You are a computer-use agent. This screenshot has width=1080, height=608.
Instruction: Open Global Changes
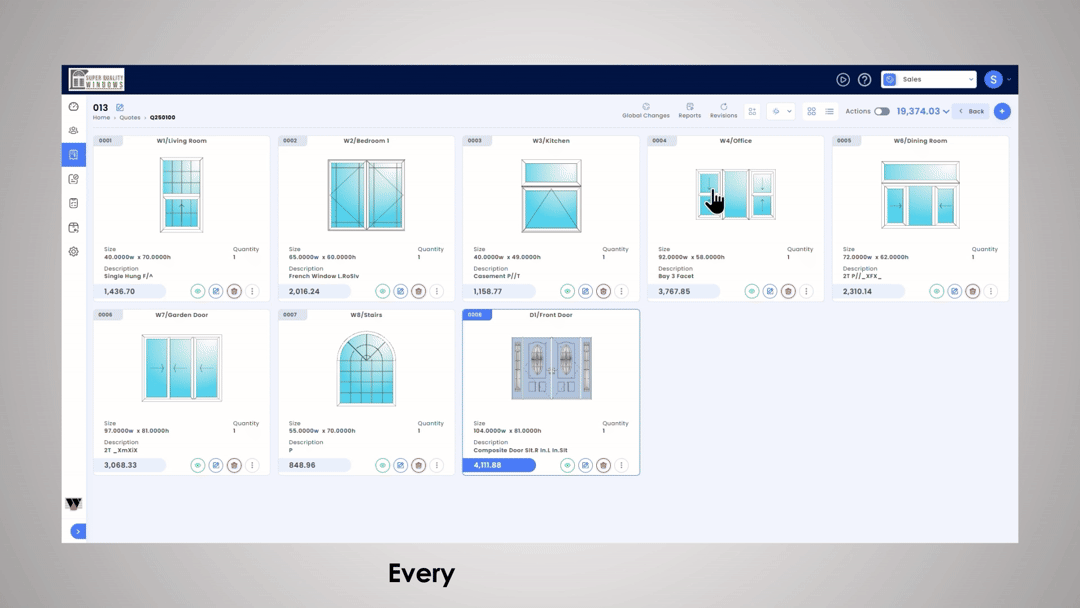pos(645,111)
